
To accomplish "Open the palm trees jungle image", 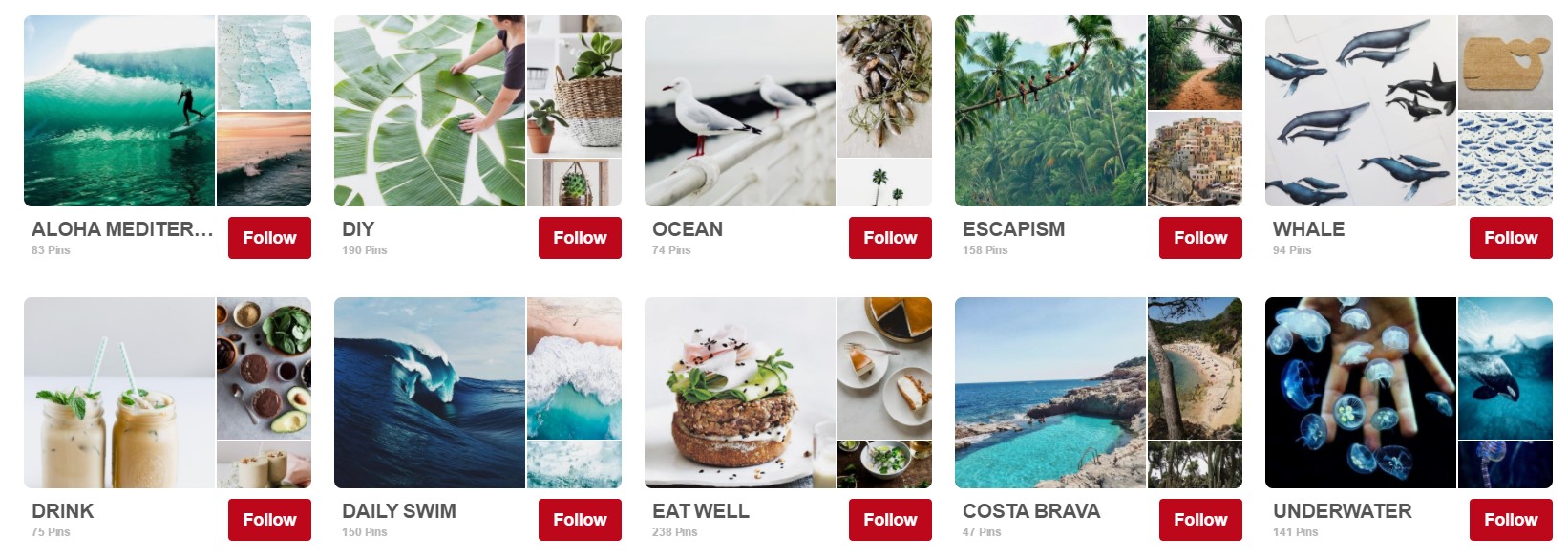I will [1050, 111].
